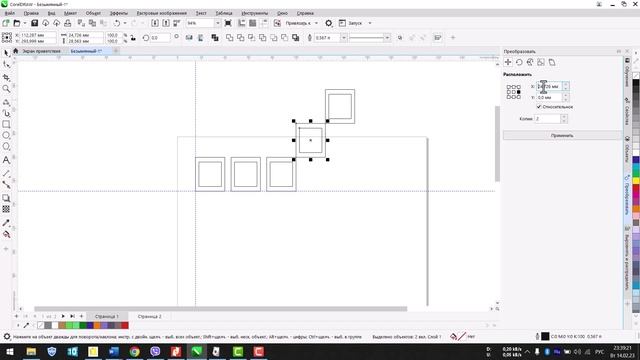Screen dimensions: 640x360
Task: Select the bottom-right anchor point box
Action: pyautogui.click(x=519, y=97)
